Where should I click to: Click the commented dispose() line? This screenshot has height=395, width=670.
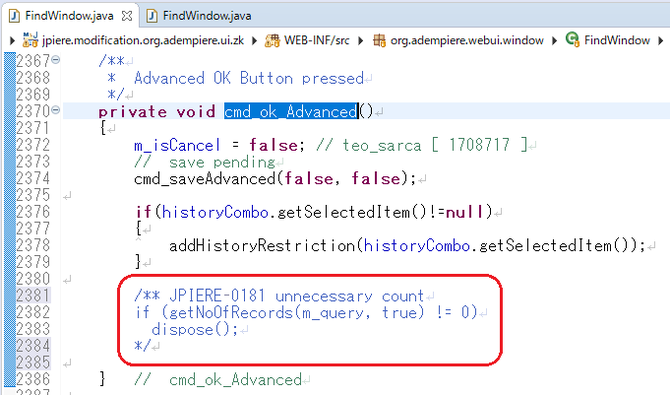[195, 330]
